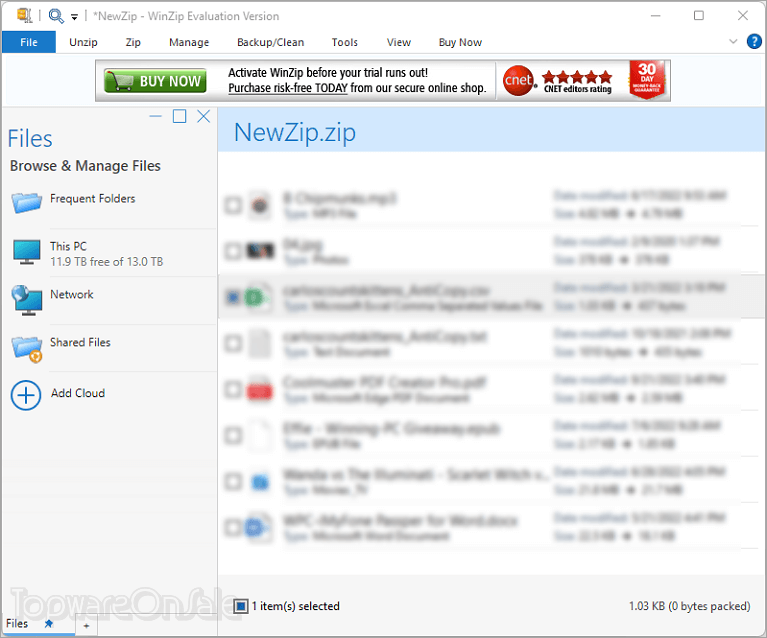Open Help via blue question mark icon
Screen dimensions: 767x638
click(754, 42)
